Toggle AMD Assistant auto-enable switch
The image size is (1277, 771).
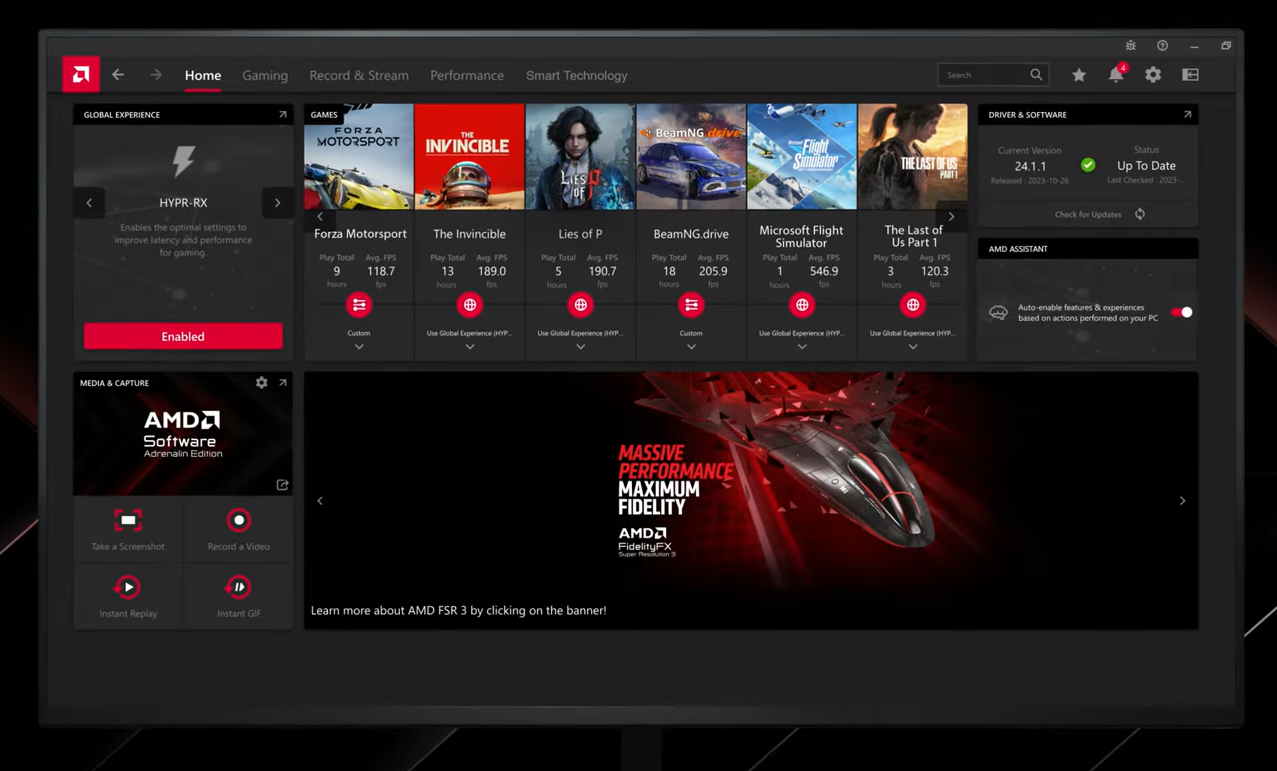pyautogui.click(x=1182, y=312)
